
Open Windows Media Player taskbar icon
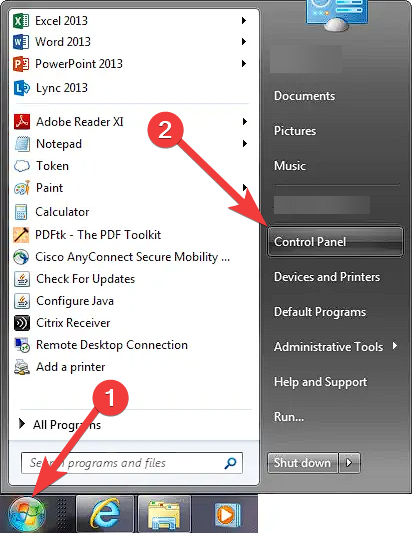[x=227, y=514]
